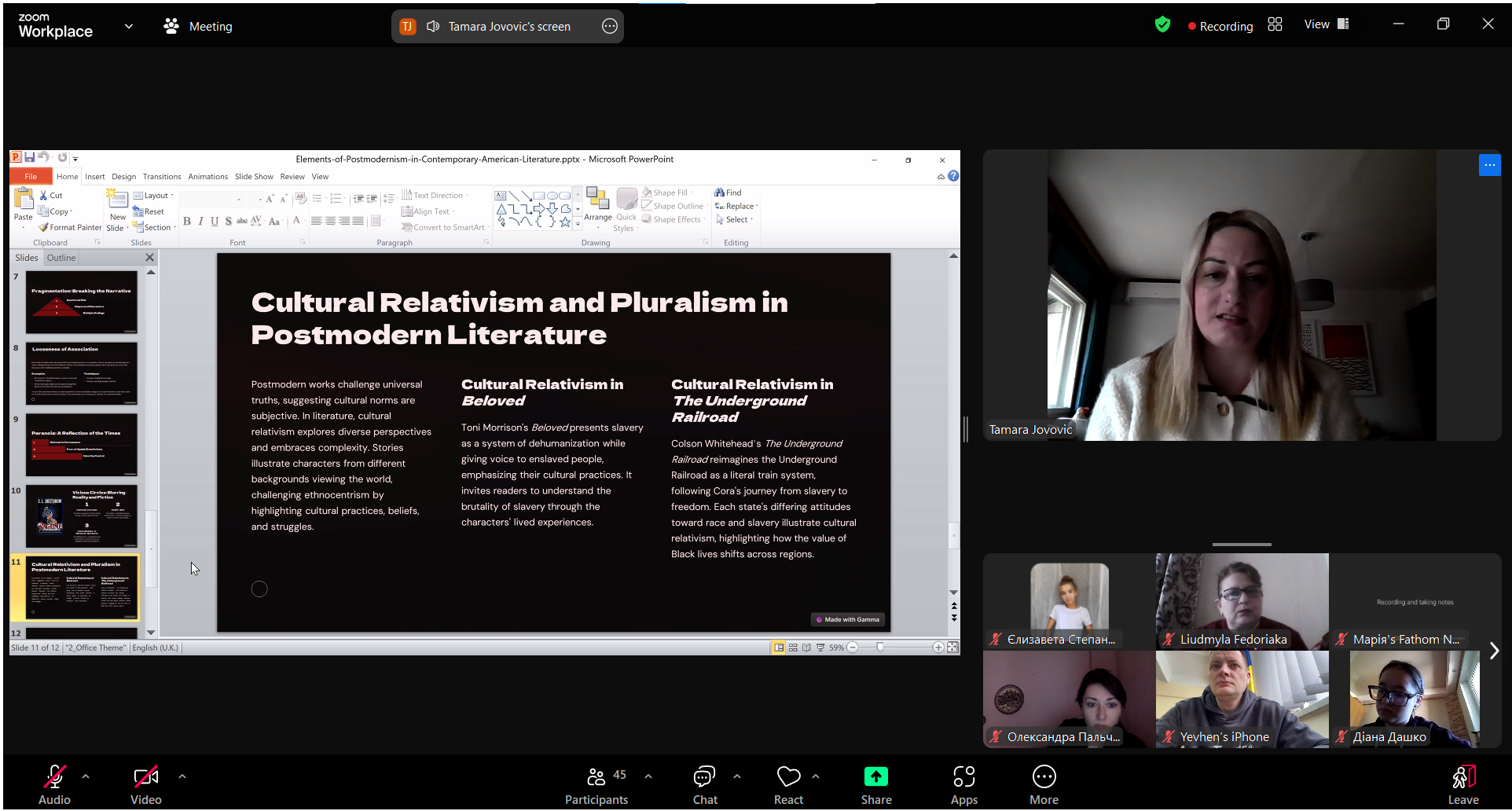Align text center in Paragraph group
The image size is (1512, 811).
(331, 222)
